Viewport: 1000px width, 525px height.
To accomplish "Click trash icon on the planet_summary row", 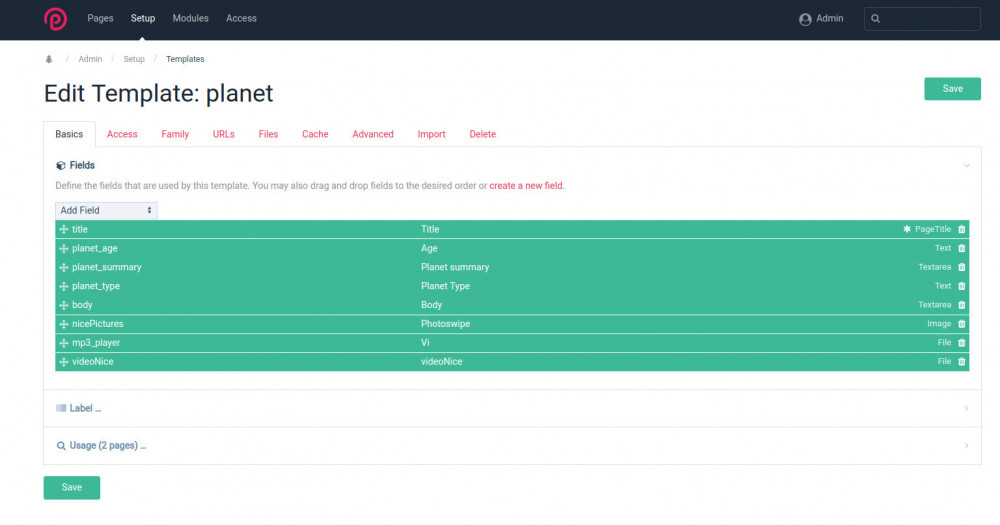I will pos(962,267).
